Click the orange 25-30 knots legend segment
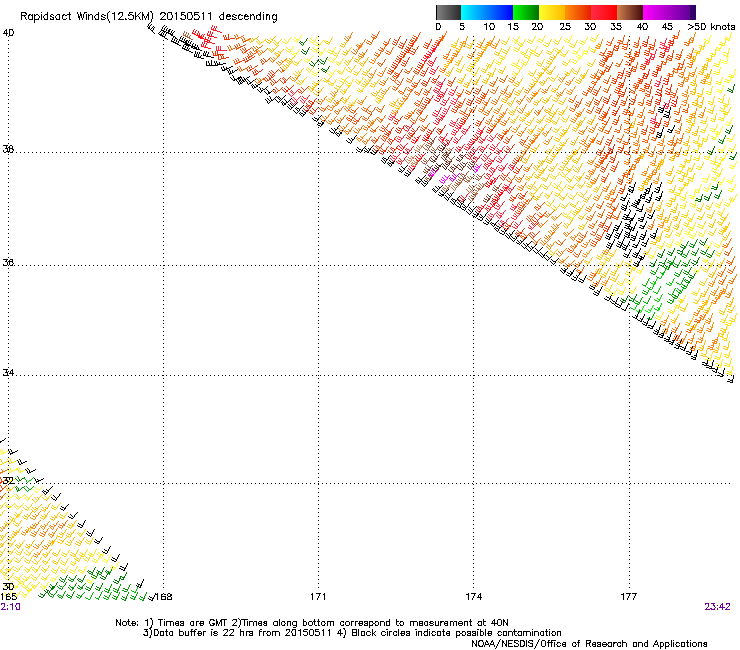740x650 pixels. coord(578,12)
